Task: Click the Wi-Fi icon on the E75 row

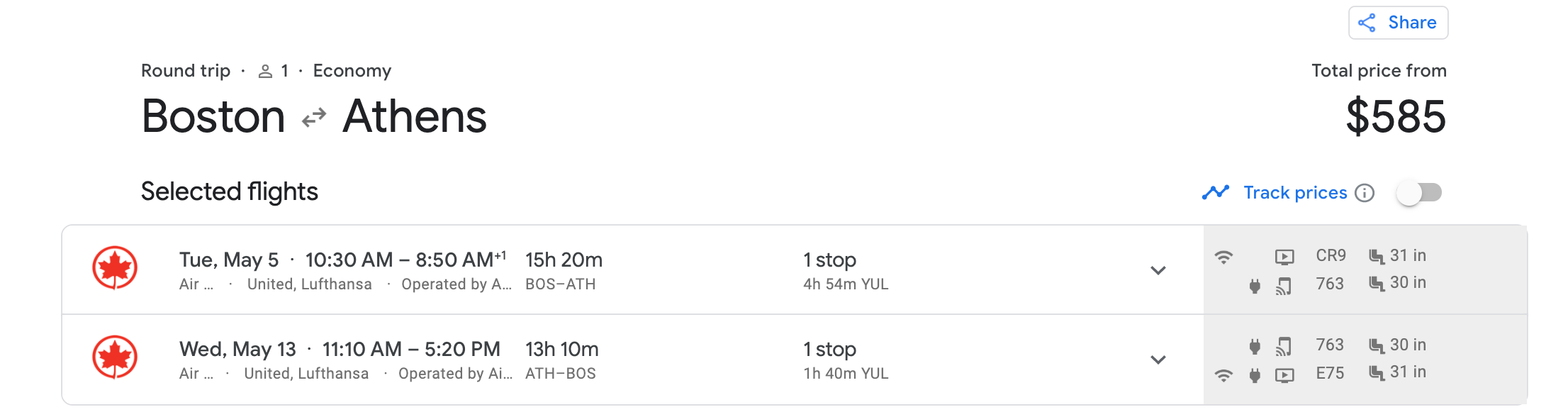Action: click(1223, 375)
